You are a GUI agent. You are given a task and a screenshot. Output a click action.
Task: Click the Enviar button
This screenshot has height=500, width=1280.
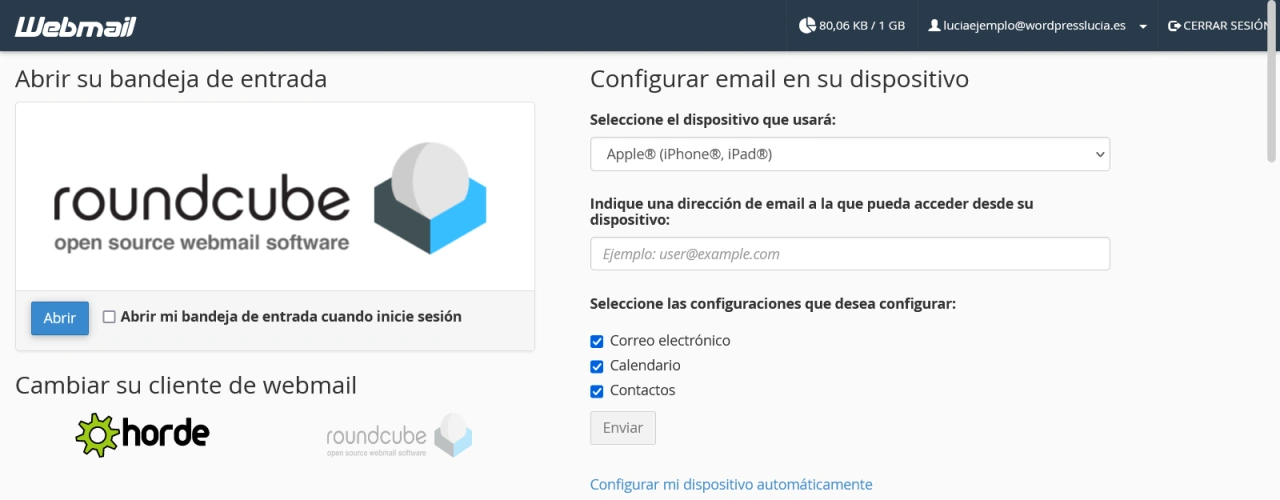tap(623, 428)
